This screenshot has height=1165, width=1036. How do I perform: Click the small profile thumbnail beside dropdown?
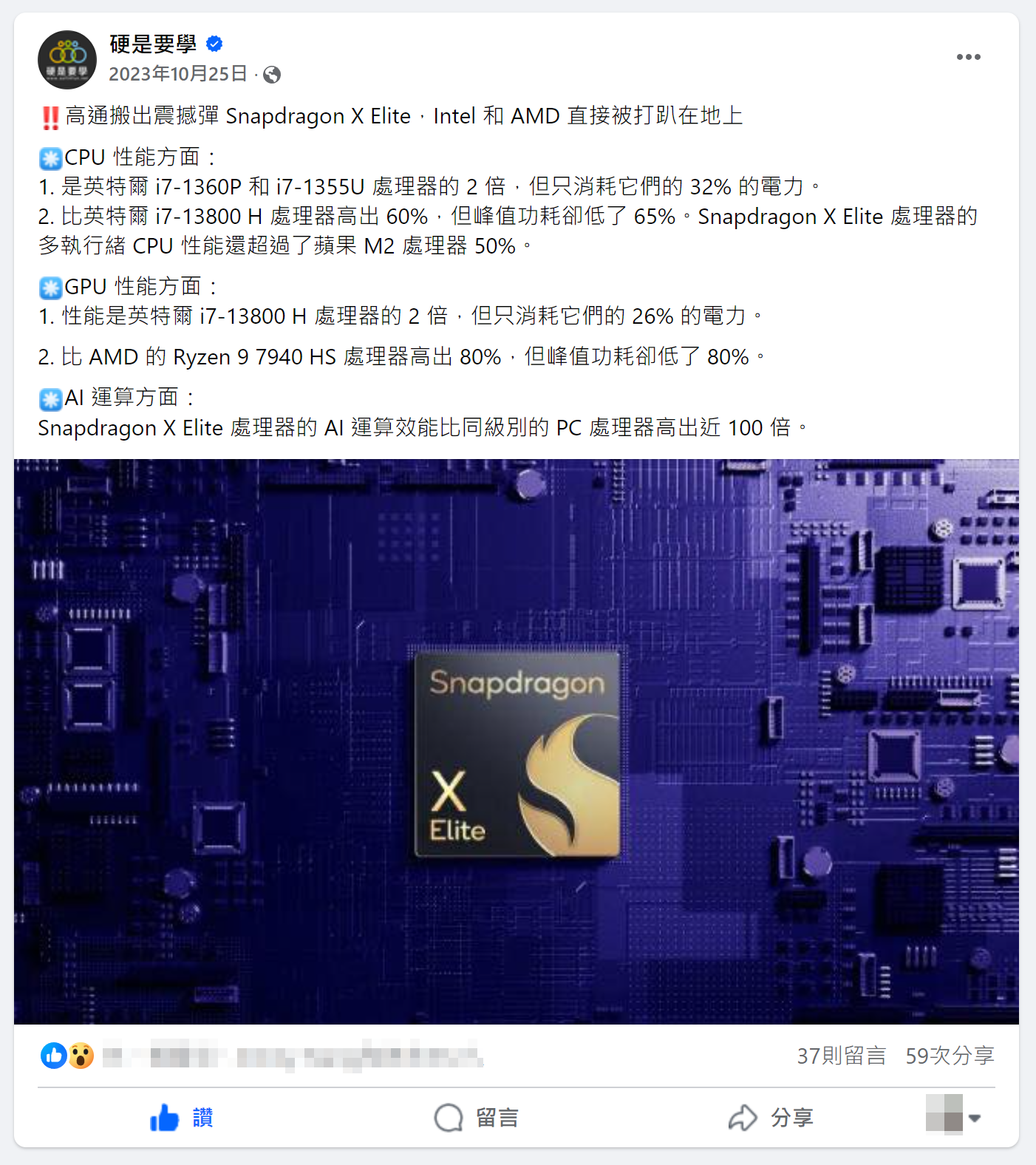944,1114
